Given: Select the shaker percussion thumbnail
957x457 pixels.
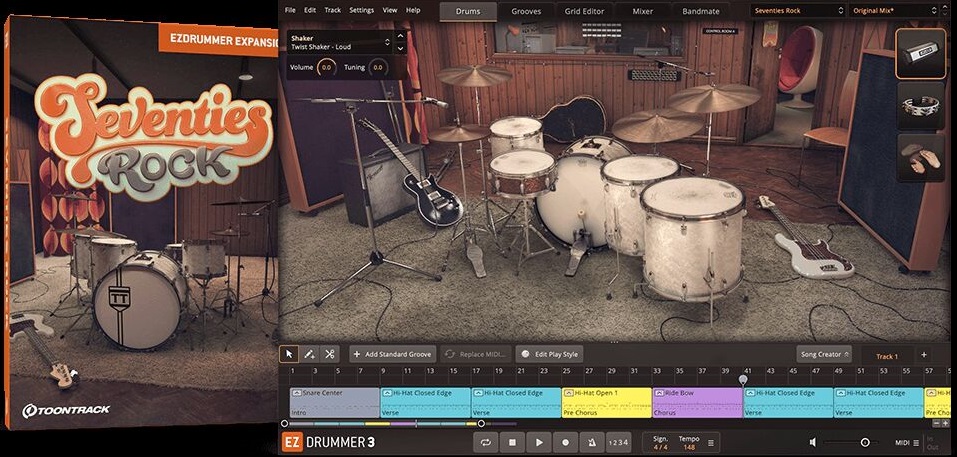Looking at the screenshot, I should pyautogui.click(x=921, y=53).
